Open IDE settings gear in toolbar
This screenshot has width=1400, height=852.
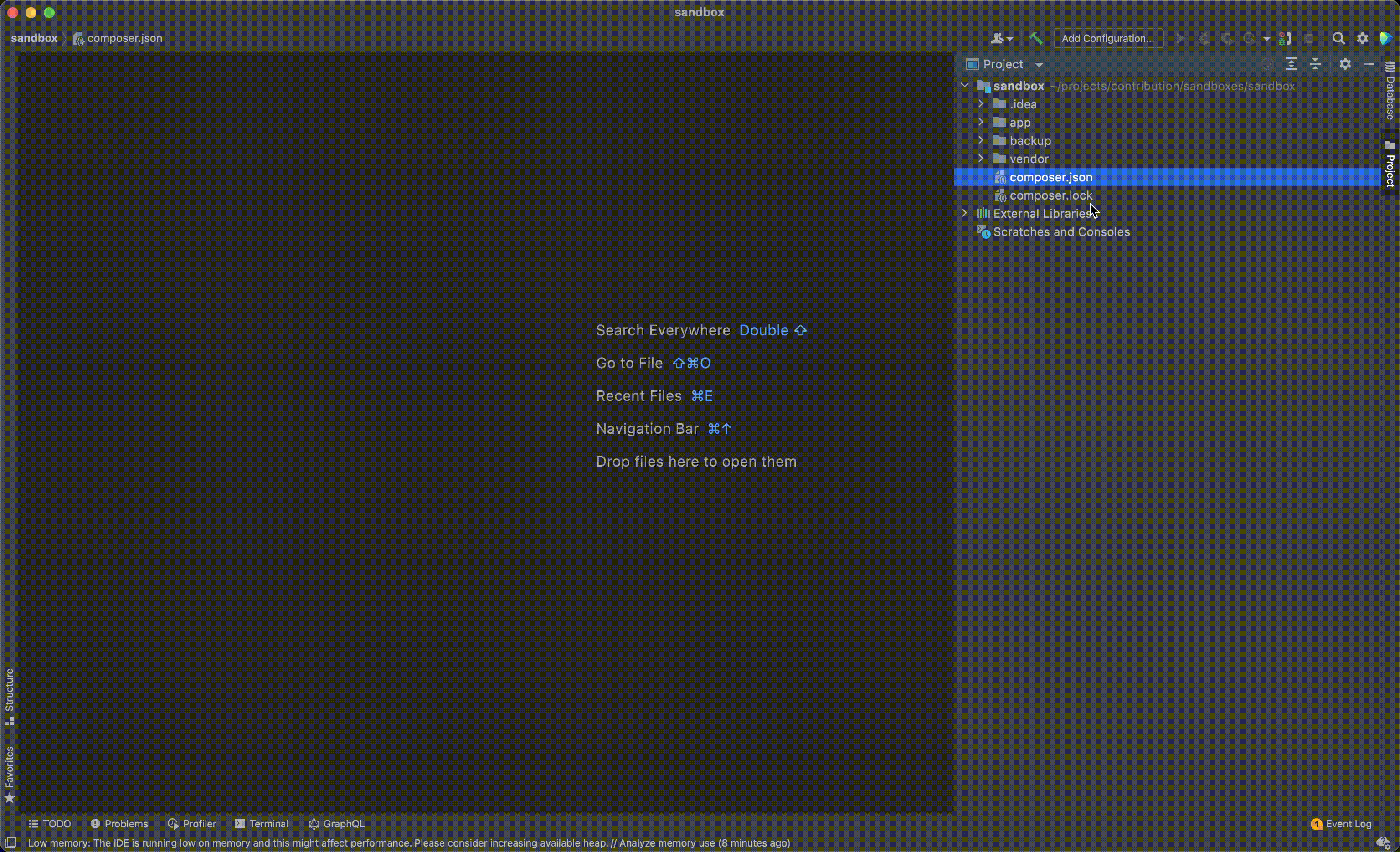point(1362,38)
